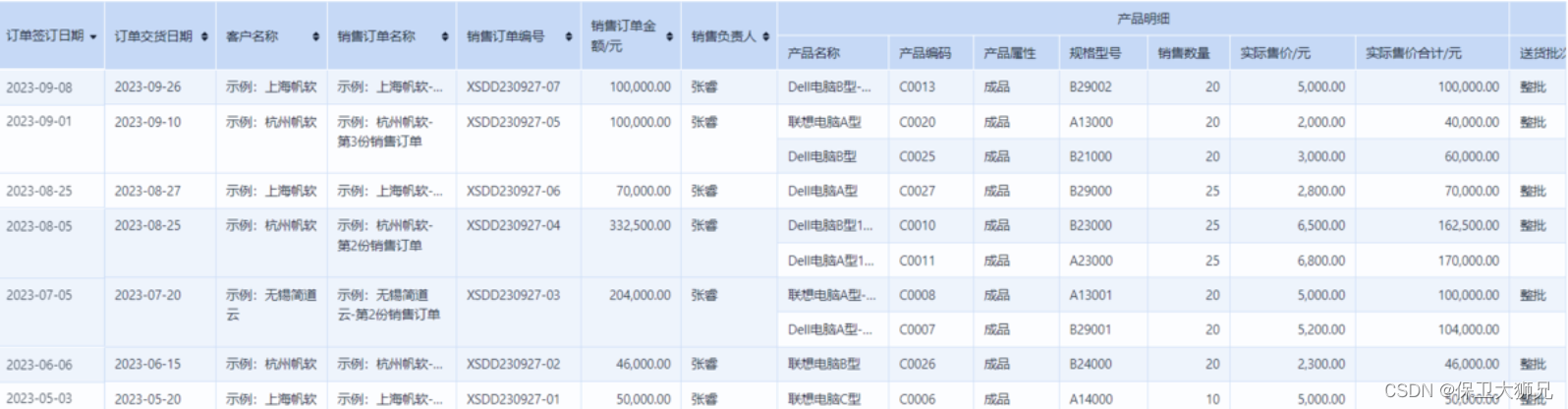Click spec model B24000

click(1091, 364)
